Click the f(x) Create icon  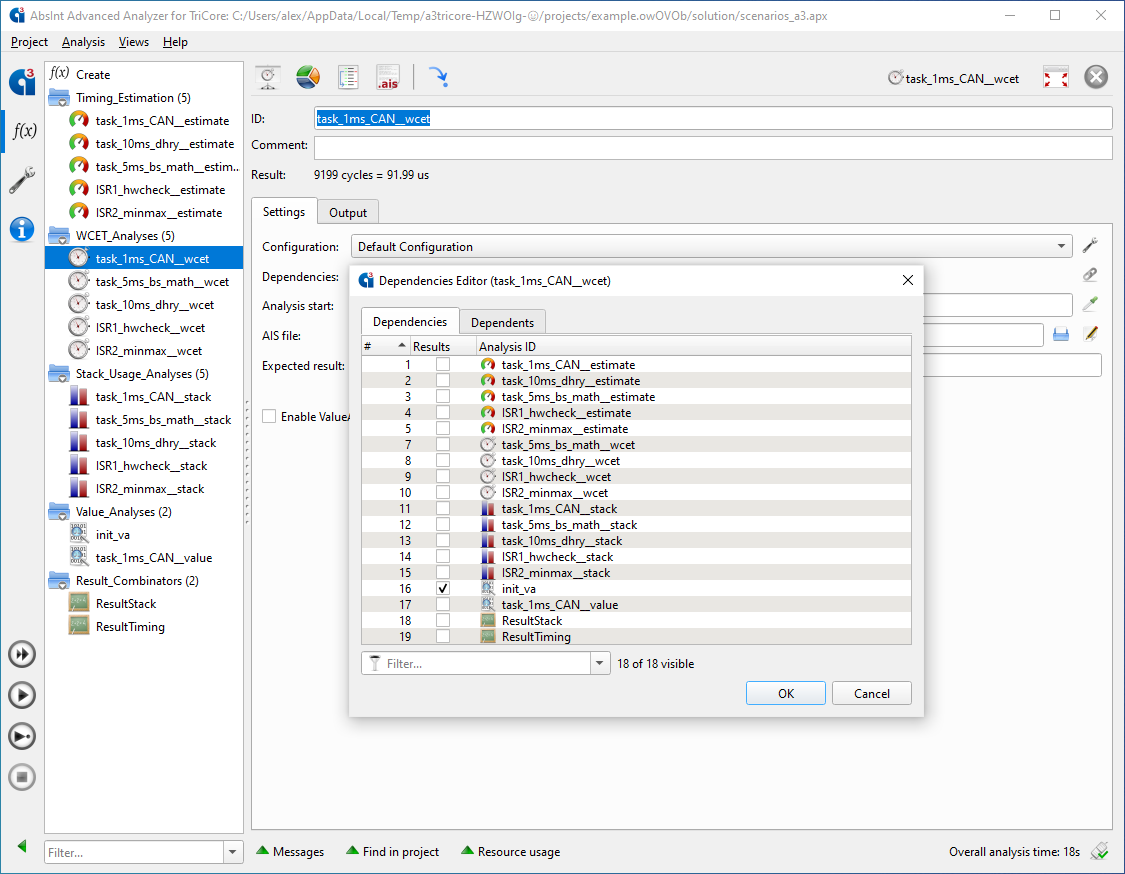tap(60, 73)
